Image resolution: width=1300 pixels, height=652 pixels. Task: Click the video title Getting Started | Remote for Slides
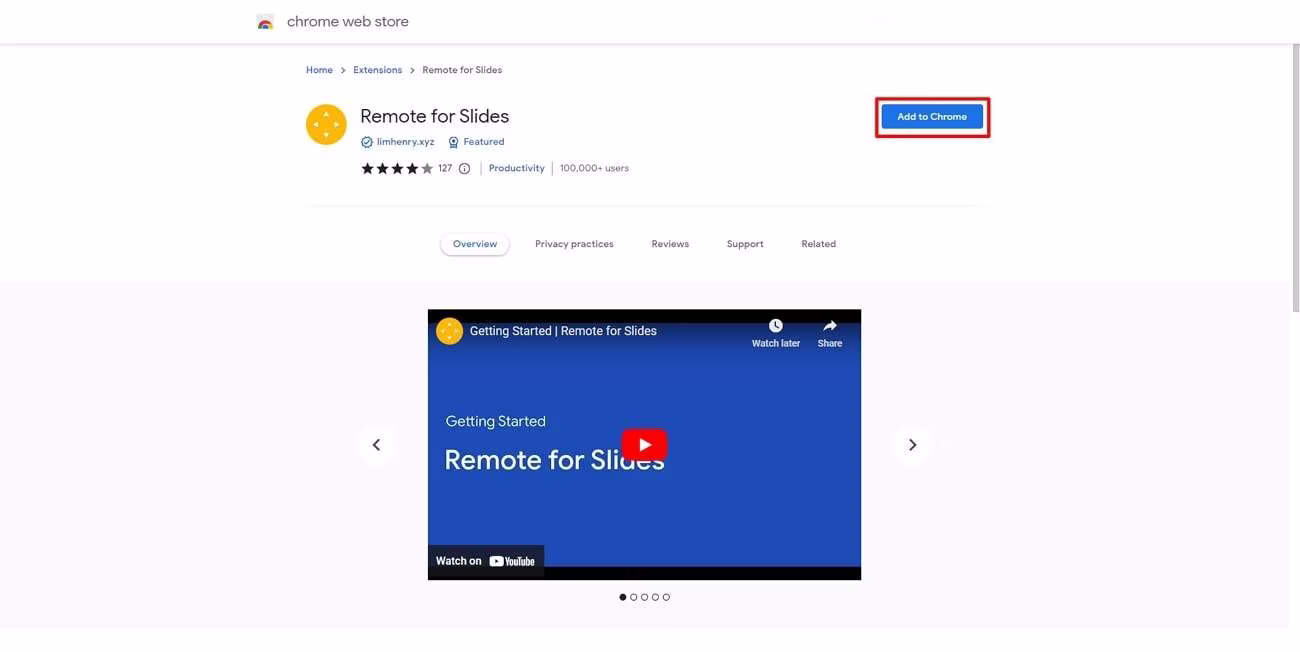pos(563,331)
